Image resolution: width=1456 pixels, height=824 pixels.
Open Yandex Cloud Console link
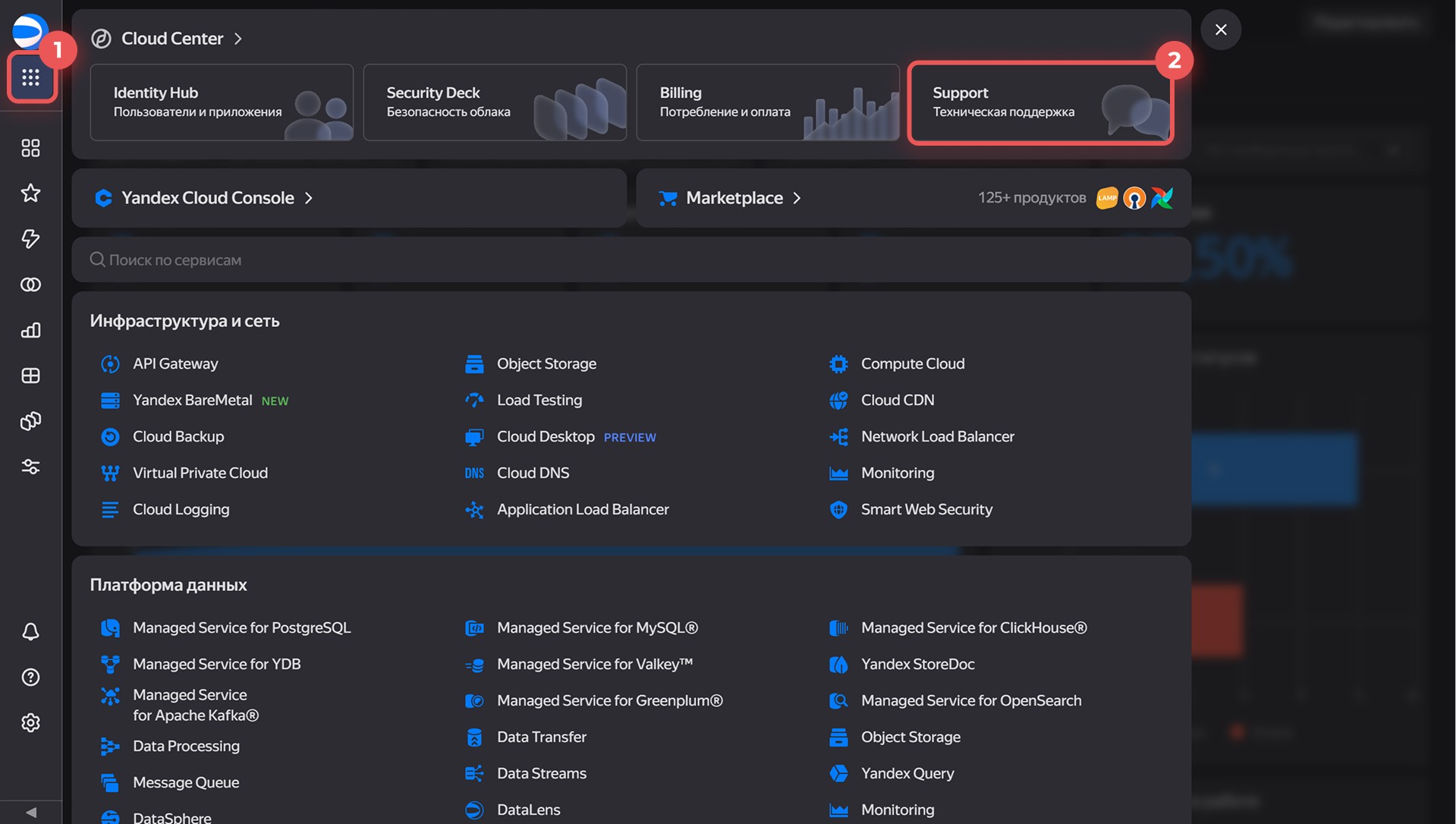pyautogui.click(x=208, y=198)
